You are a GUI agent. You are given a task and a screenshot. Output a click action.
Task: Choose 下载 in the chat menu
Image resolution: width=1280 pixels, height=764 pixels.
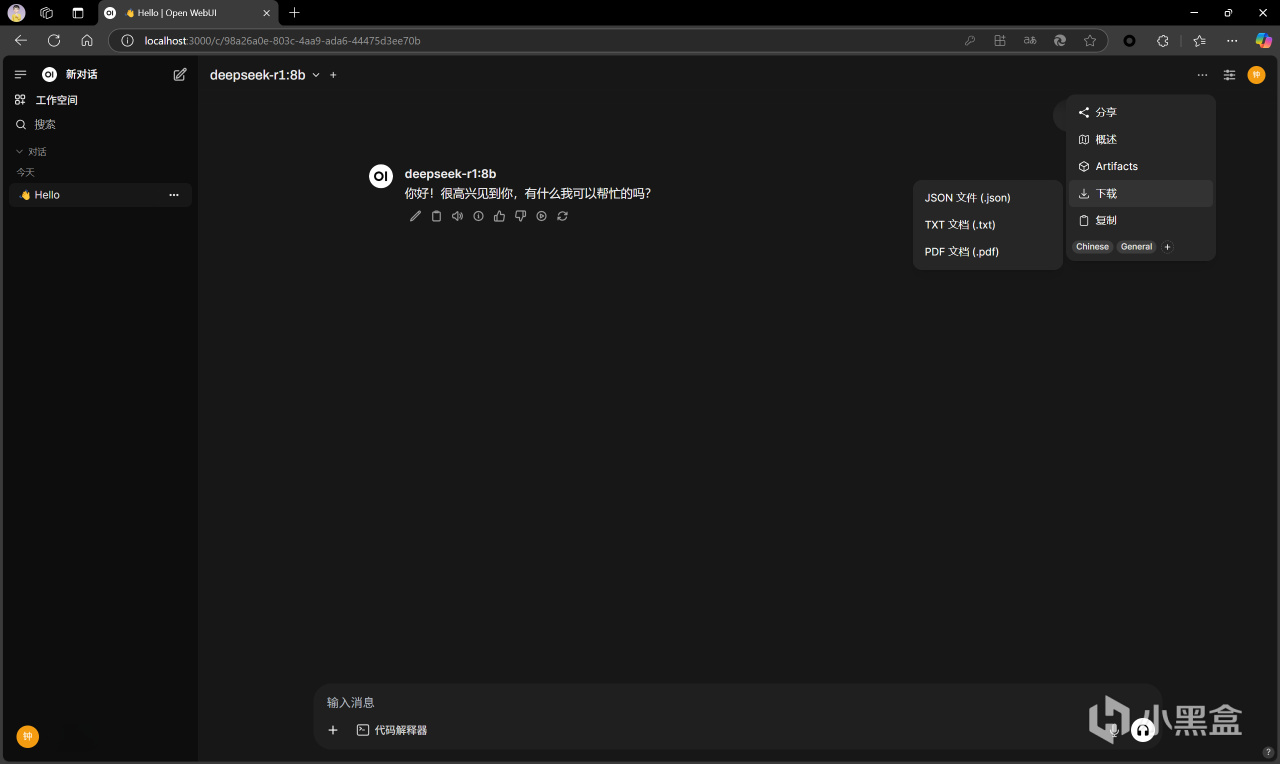[x=1141, y=194]
